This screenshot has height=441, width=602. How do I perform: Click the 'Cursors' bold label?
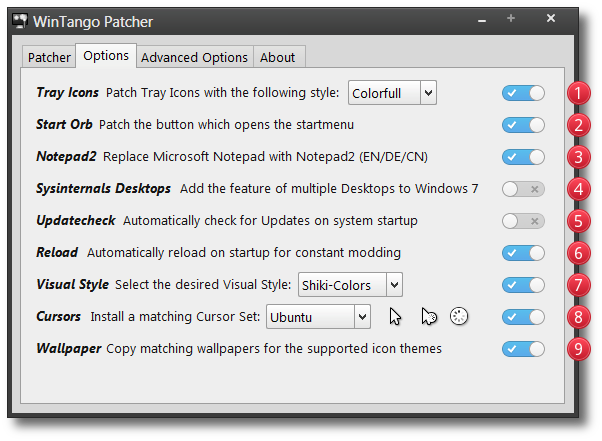coord(58,317)
